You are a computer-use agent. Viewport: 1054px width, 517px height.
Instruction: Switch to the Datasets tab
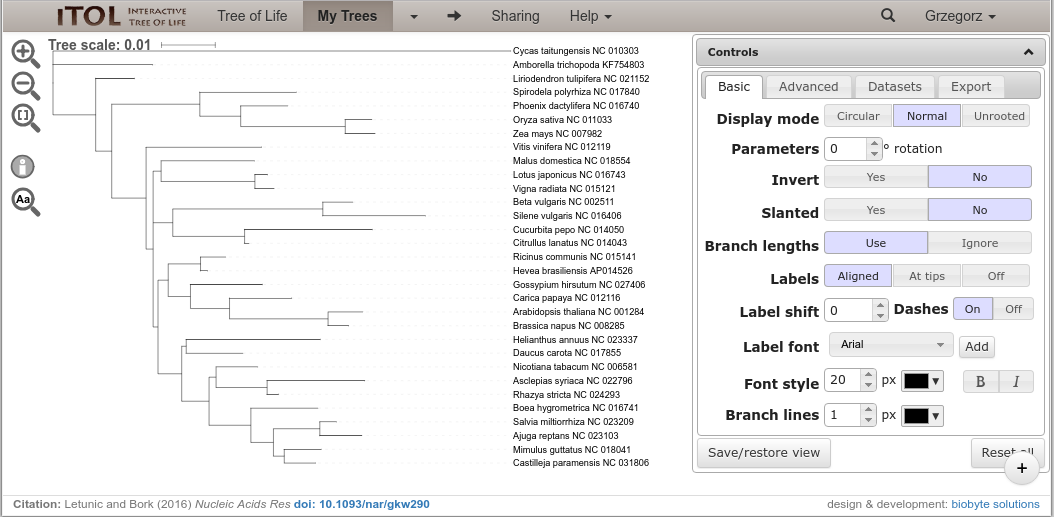(x=895, y=87)
